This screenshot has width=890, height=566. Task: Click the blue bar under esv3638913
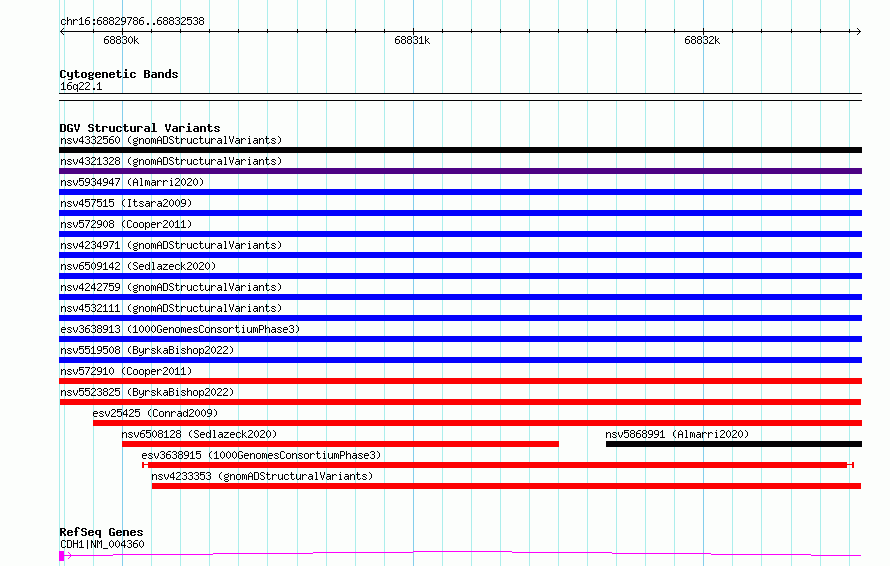460,339
